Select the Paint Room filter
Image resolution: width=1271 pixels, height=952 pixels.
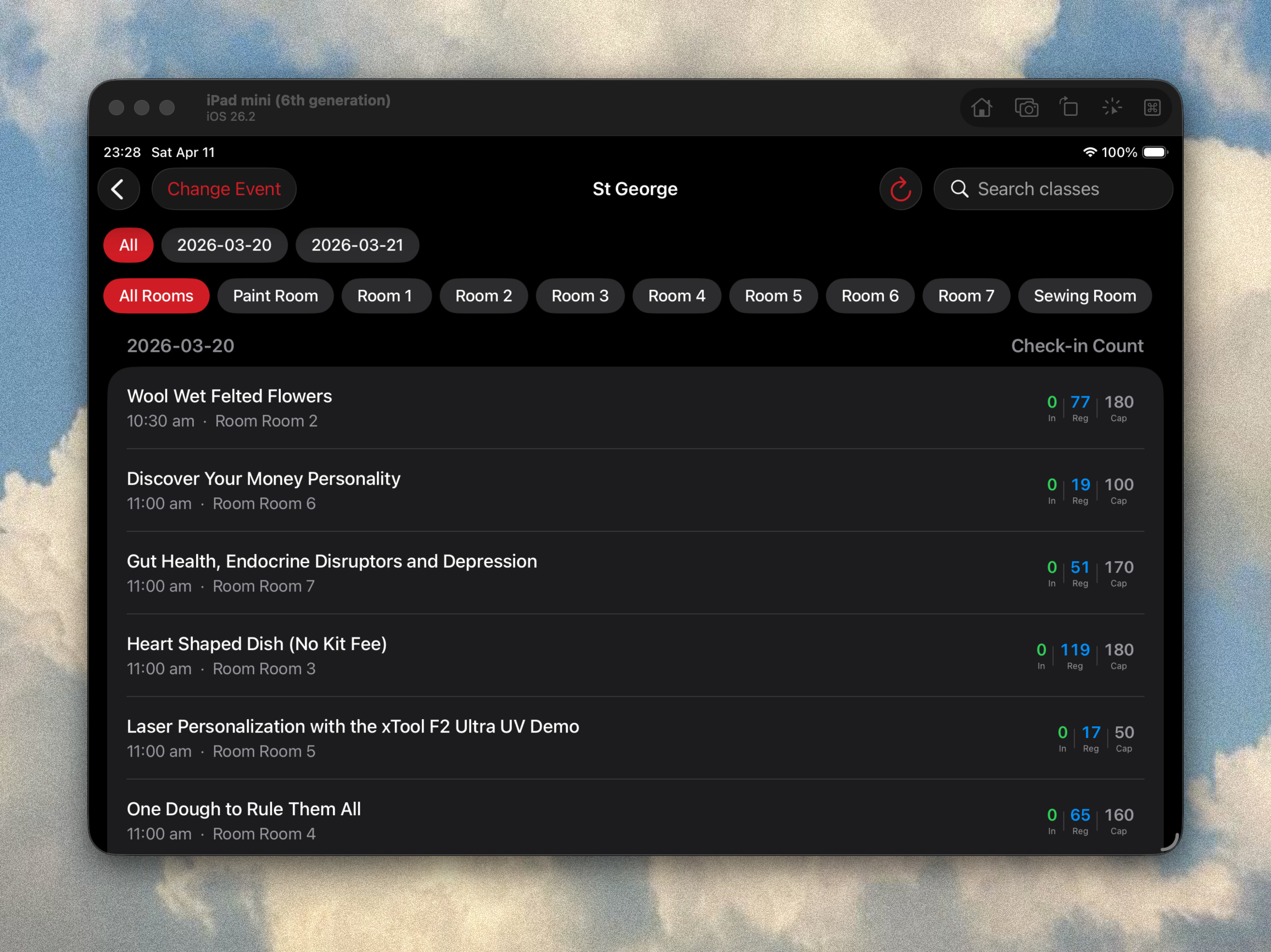click(x=275, y=296)
